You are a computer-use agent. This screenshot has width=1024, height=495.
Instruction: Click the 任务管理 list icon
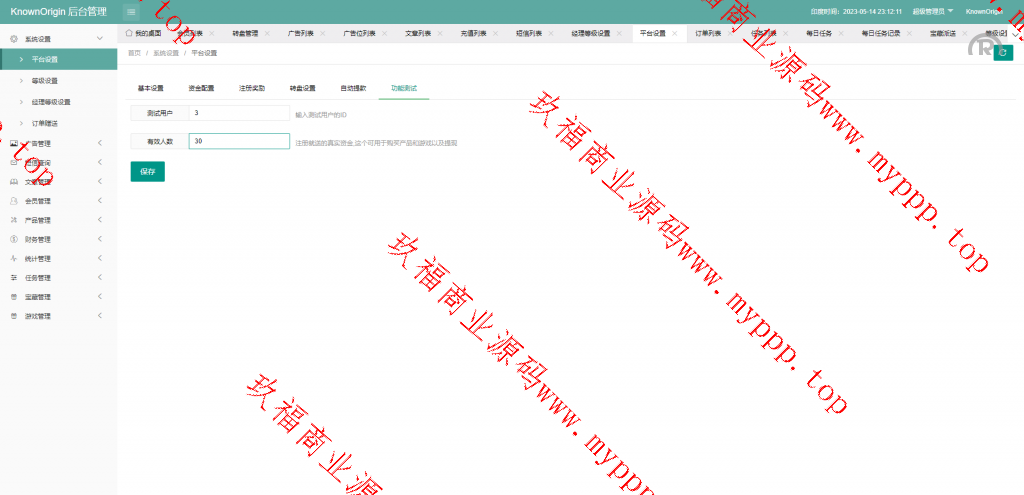[14, 278]
